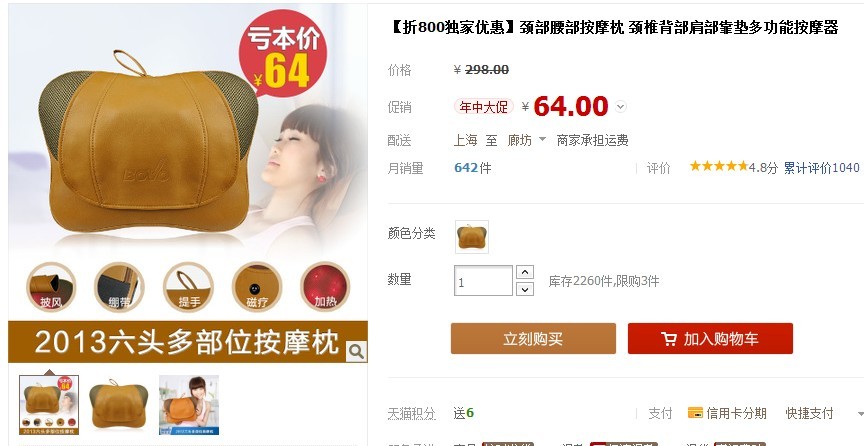Expand the payment options arrow after 快捷支付

coord(860,413)
